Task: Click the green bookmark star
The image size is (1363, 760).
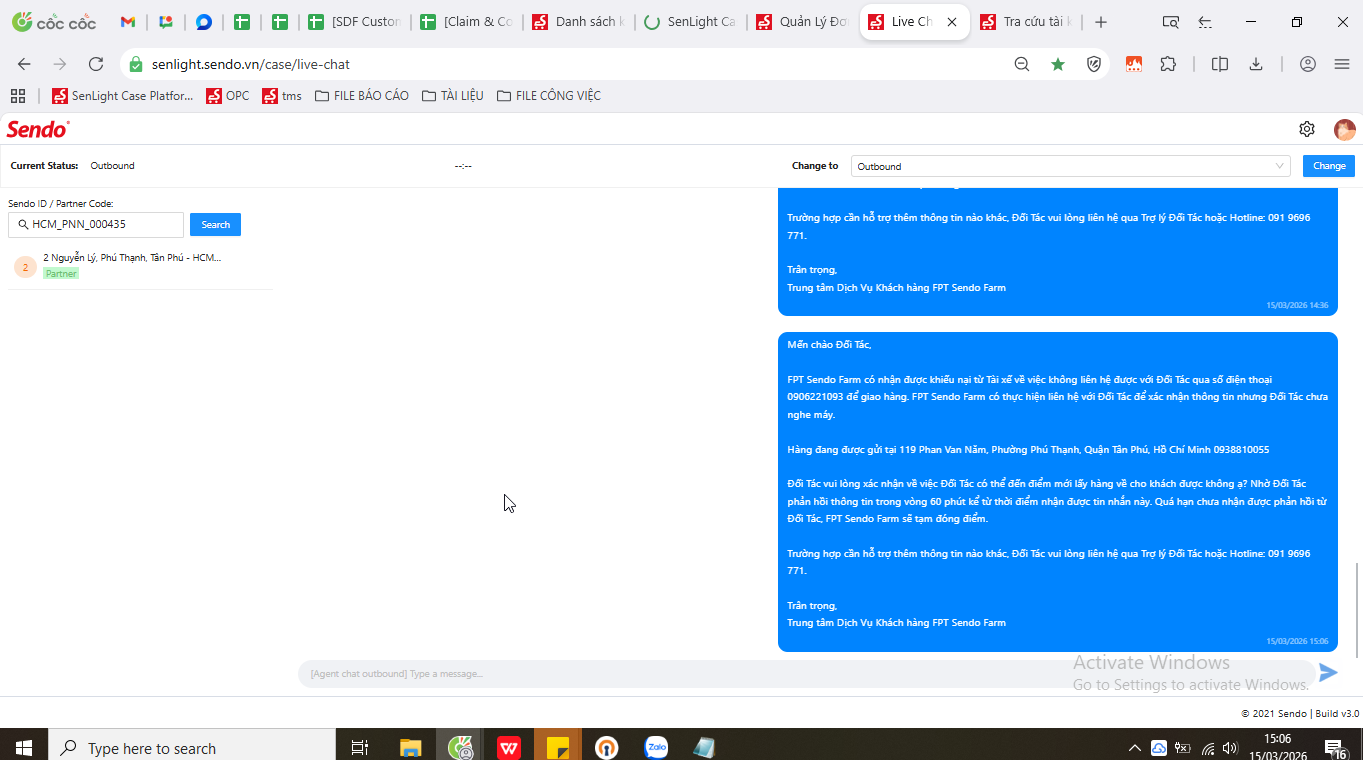Action: coord(1058,64)
